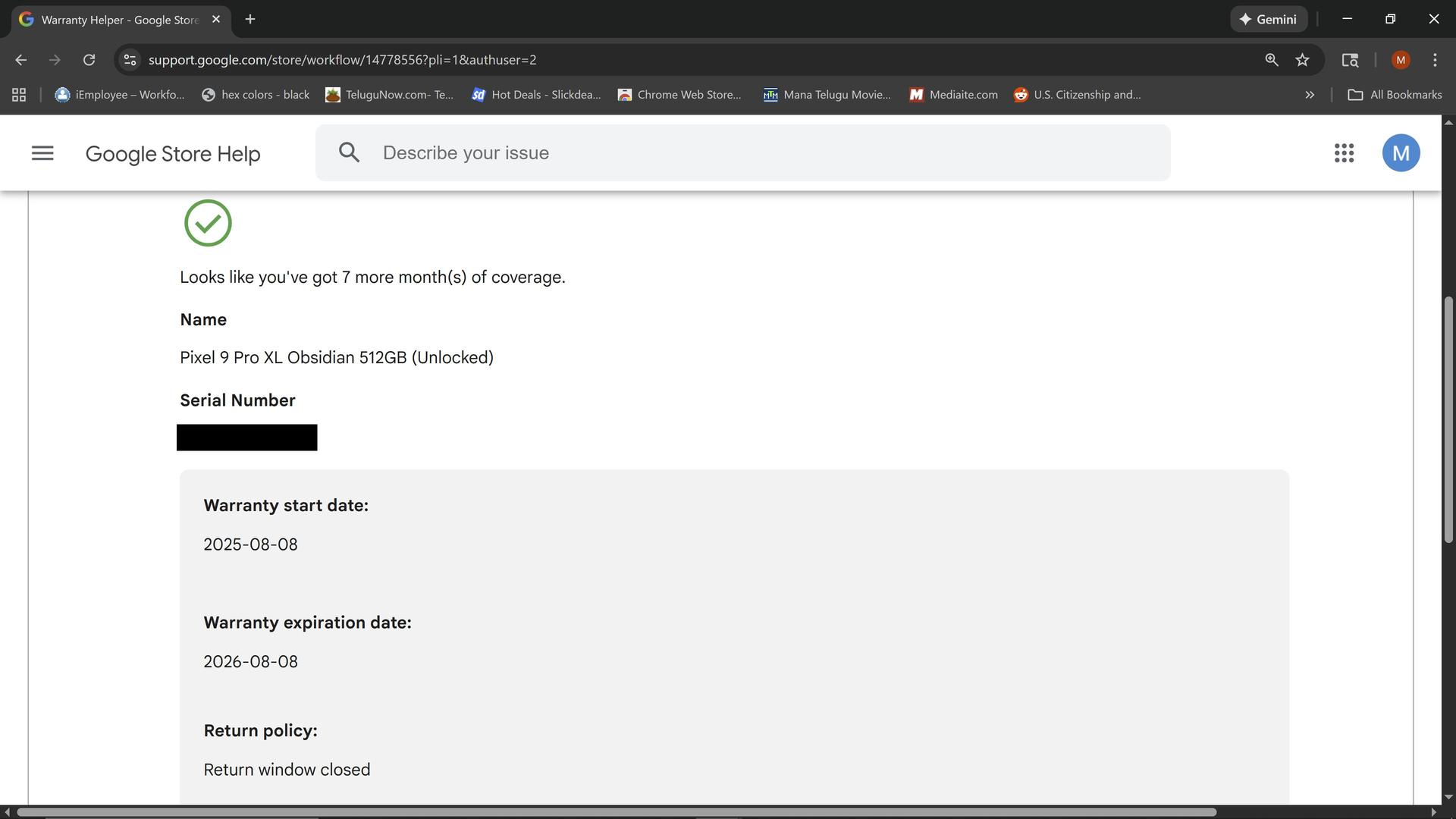The image size is (1456, 819).
Task: Open a new browser tab
Action: coord(250,19)
